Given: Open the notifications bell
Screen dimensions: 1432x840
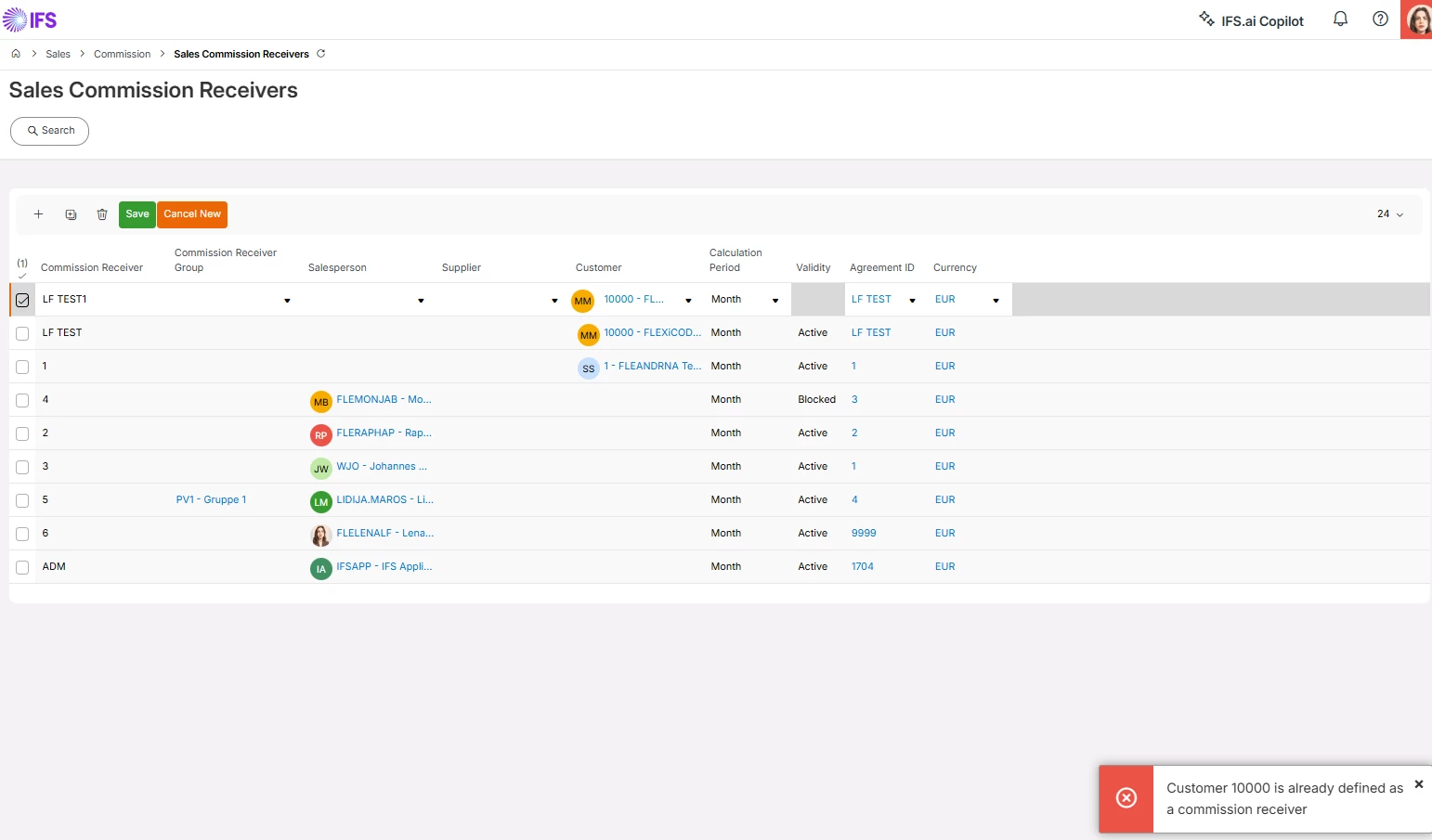Looking at the screenshot, I should click(1340, 19).
